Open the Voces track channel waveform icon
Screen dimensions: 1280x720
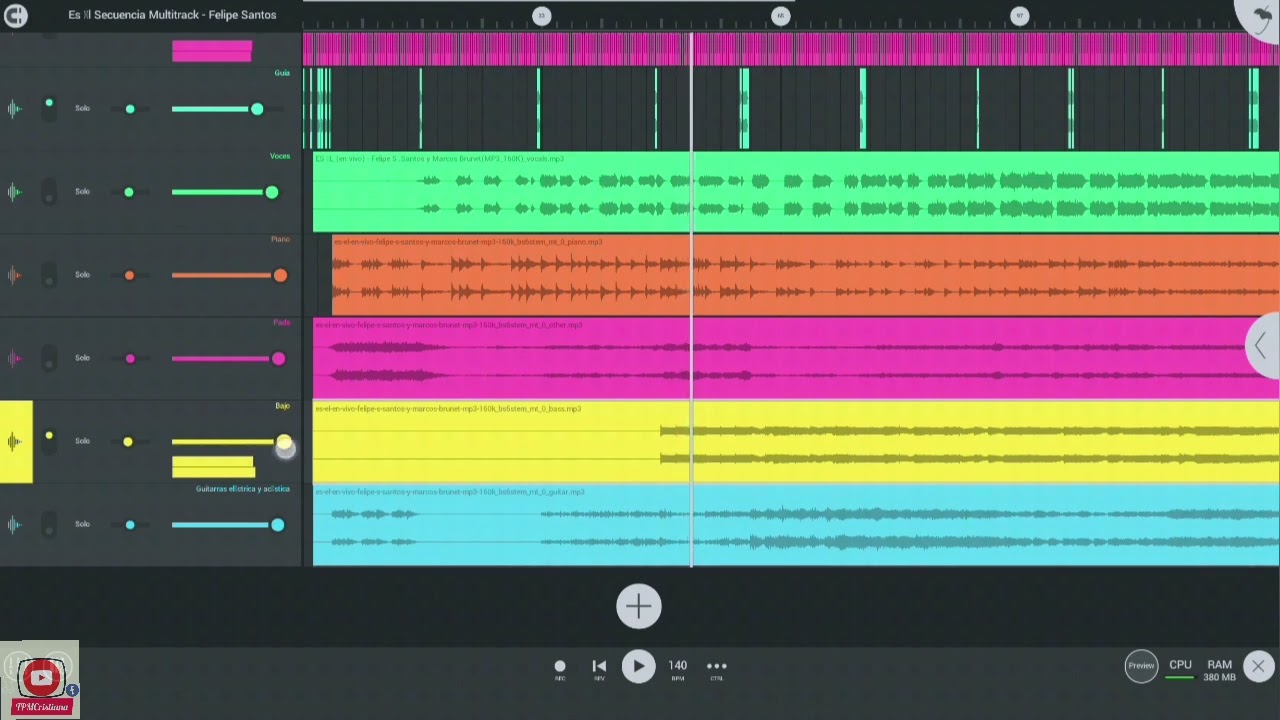click(15, 191)
